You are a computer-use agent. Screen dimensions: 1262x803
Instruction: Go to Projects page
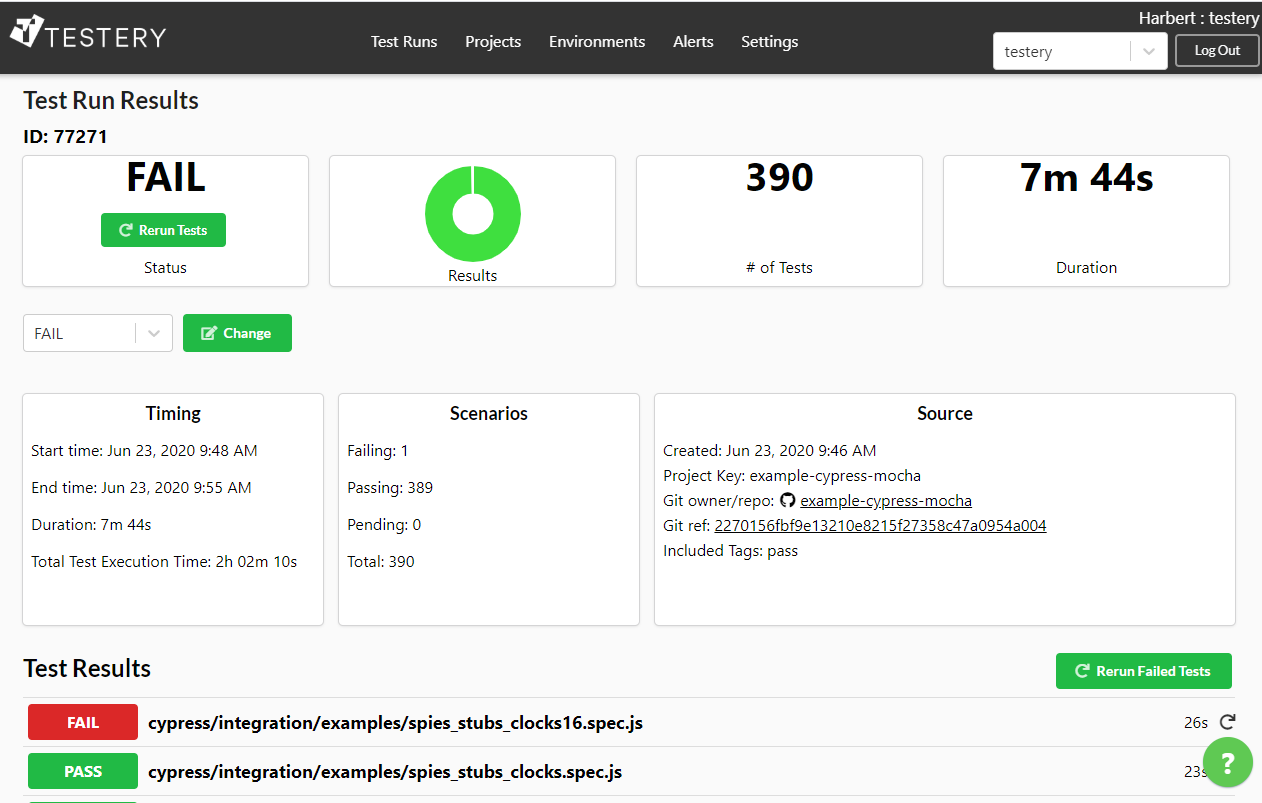pyautogui.click(x=493, y=42)
